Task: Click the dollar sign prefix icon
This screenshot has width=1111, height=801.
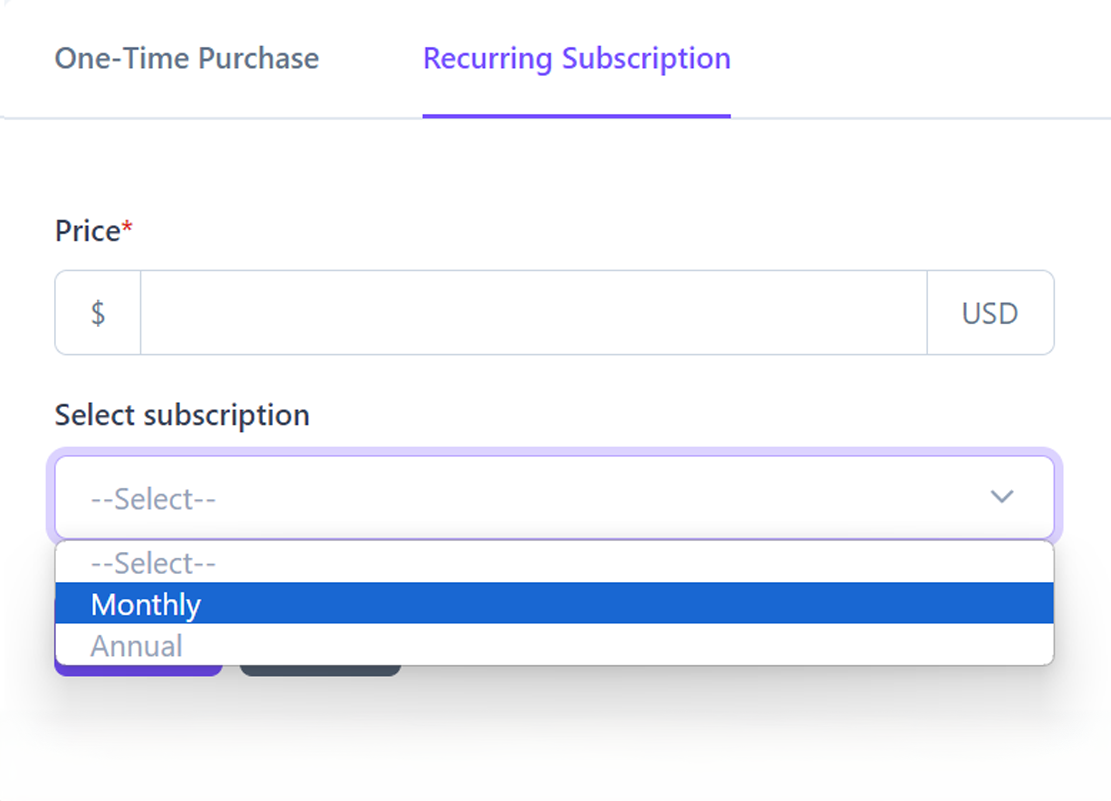Action: 98,313
